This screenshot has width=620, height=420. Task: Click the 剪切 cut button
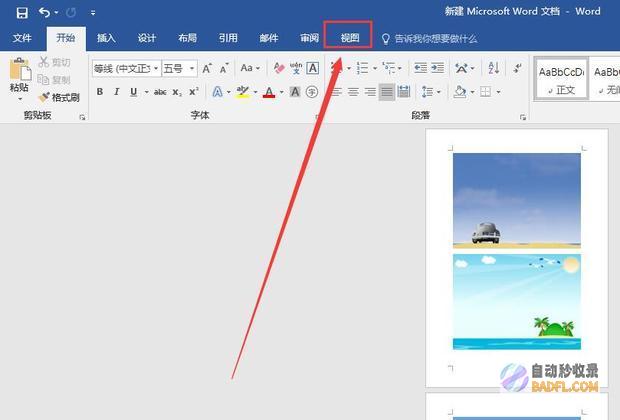(55, 62)
